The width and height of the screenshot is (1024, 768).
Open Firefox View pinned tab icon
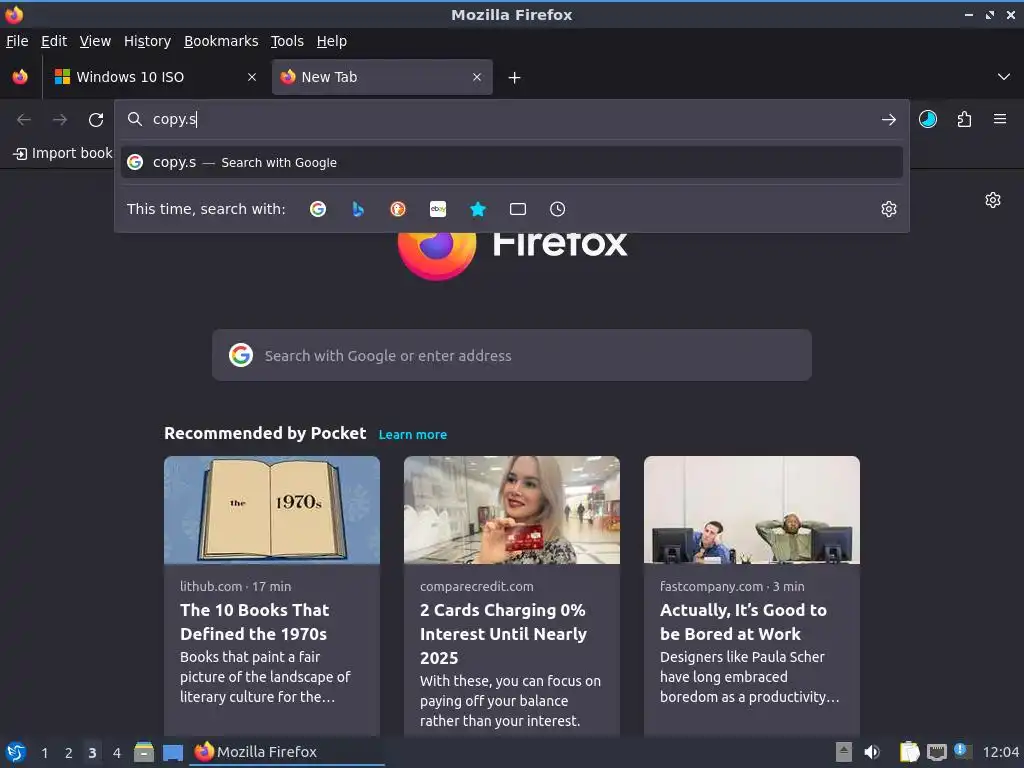coord(20,77)
